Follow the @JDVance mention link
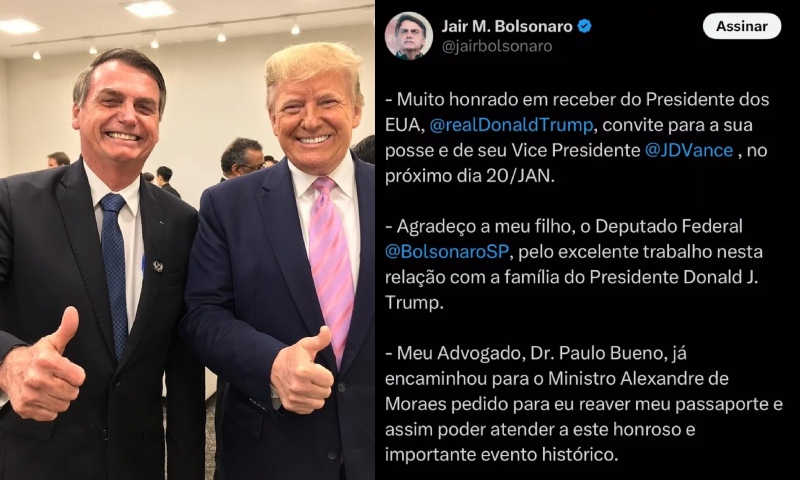 (689, 150)
